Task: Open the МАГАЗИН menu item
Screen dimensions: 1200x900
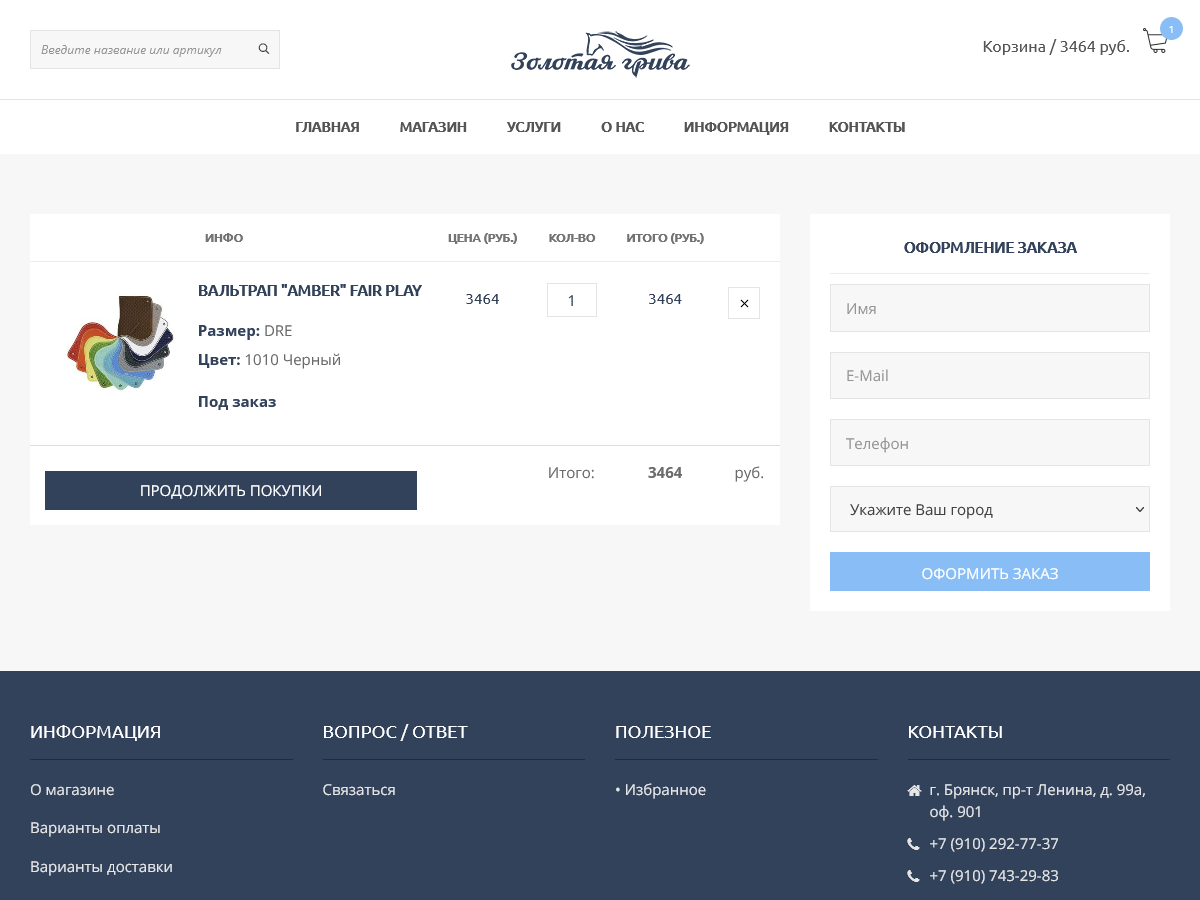Action: click(x=433, y=127)
